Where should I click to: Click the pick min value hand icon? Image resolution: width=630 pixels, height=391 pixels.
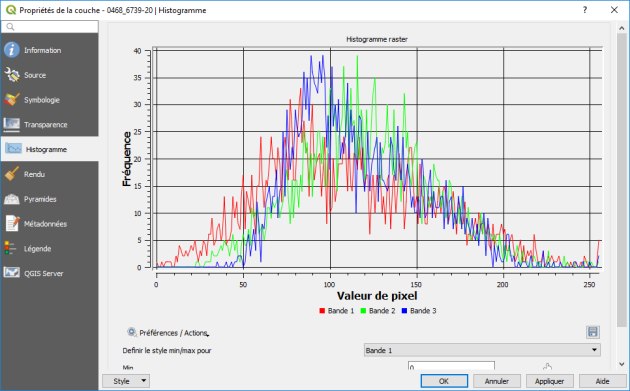point(547,366)
